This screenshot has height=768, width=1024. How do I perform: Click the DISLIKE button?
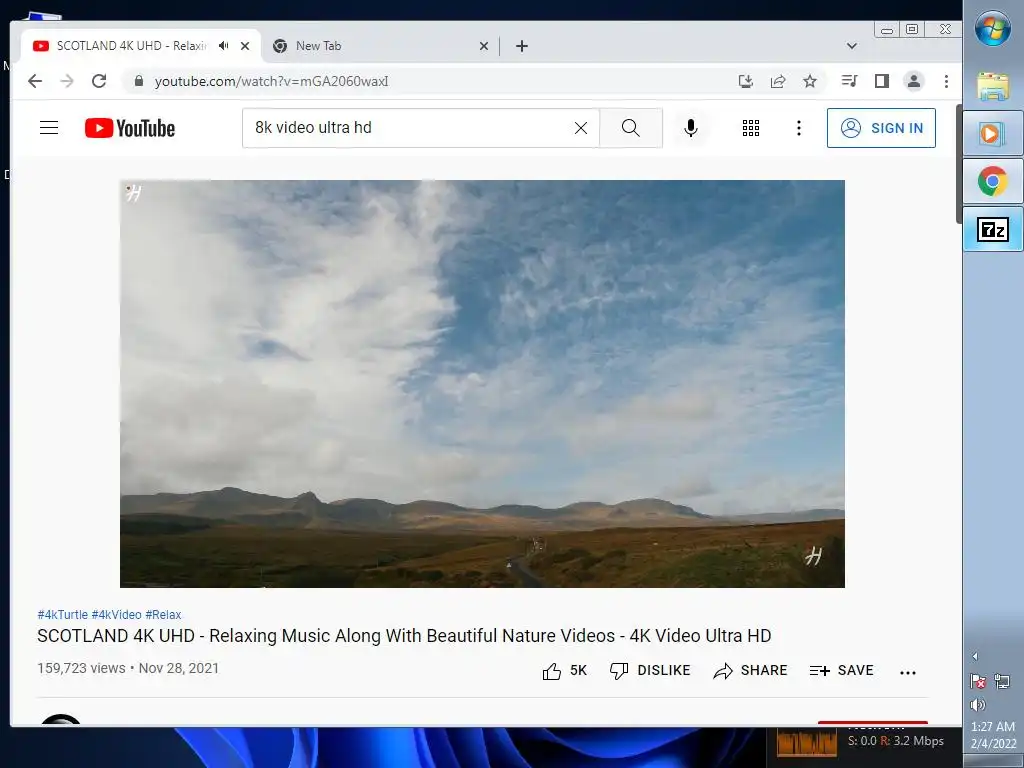(650, 671)
